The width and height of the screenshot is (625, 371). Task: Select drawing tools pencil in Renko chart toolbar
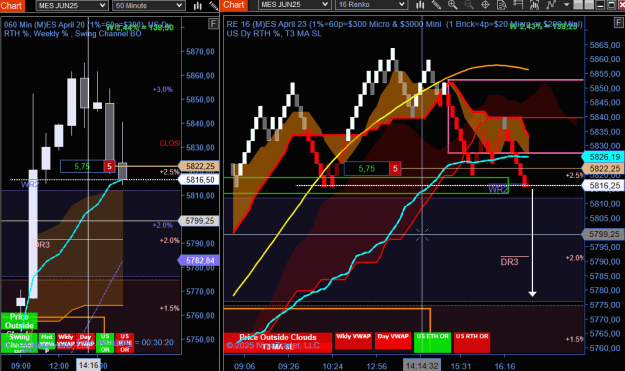coord(436,5)
